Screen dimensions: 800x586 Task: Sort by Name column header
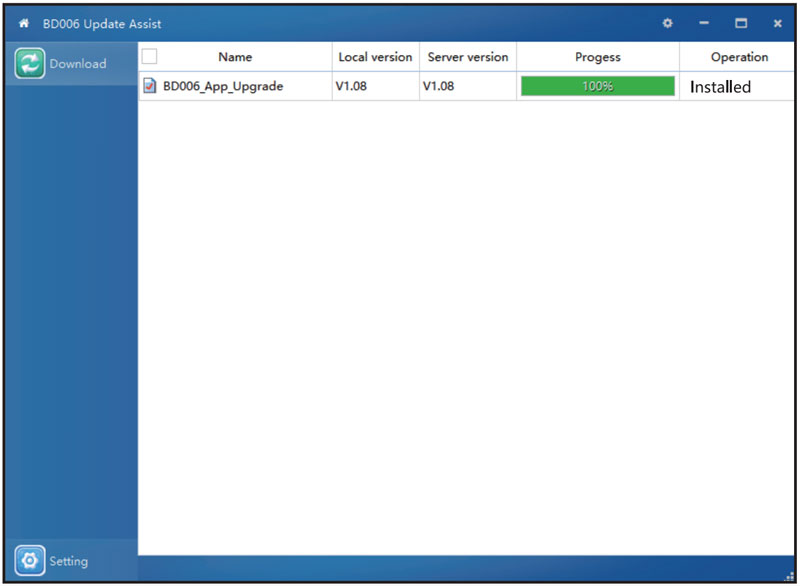coord(235,57)
